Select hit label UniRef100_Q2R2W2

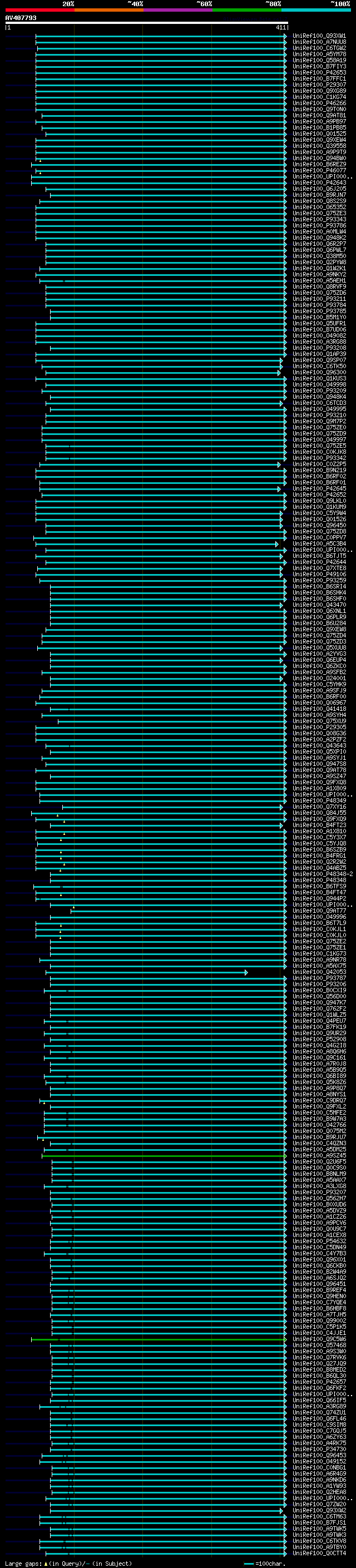(x=319, y=862)
